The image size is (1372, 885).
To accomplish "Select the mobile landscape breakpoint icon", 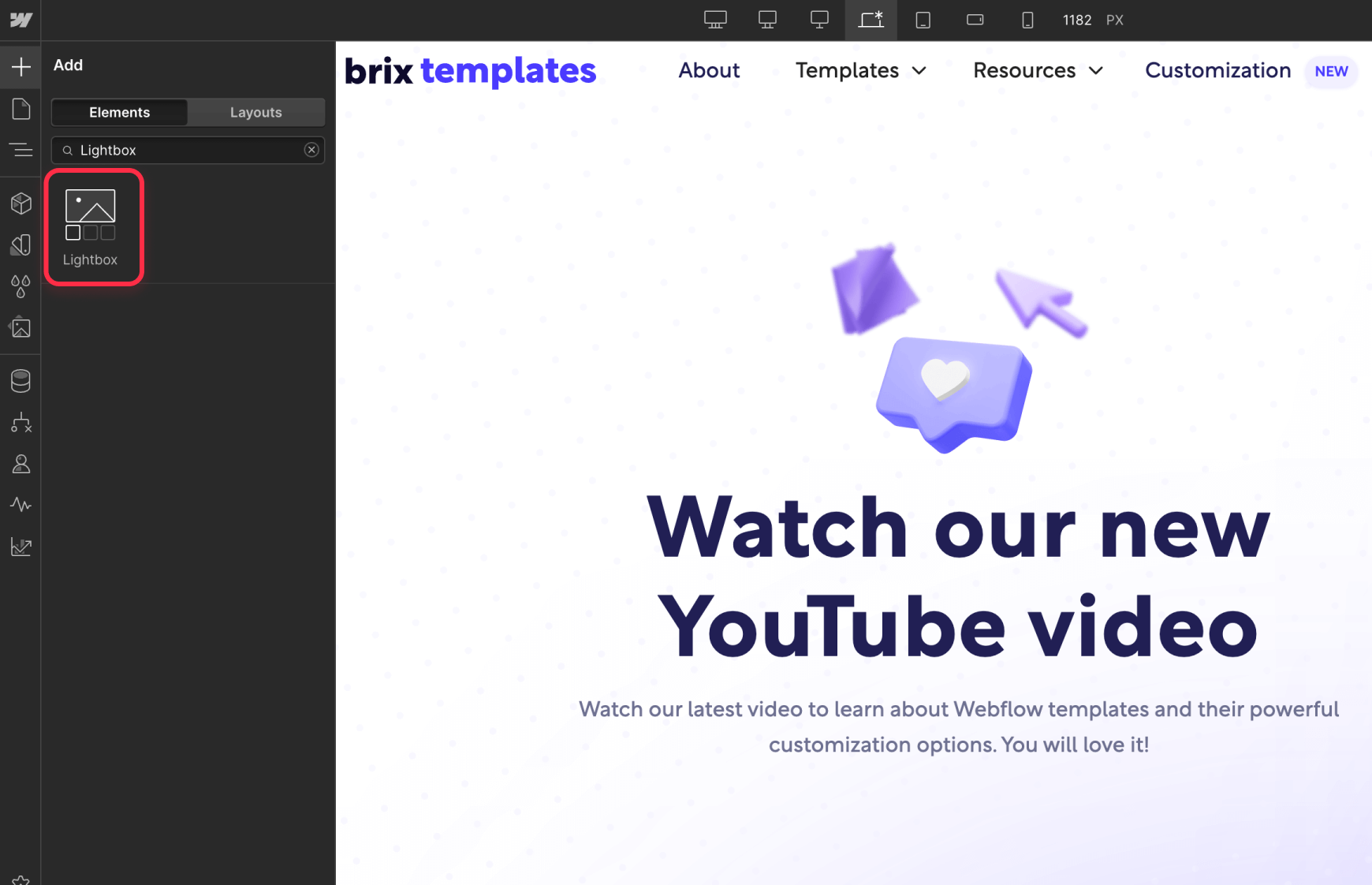I will click(x=975, y=20).
